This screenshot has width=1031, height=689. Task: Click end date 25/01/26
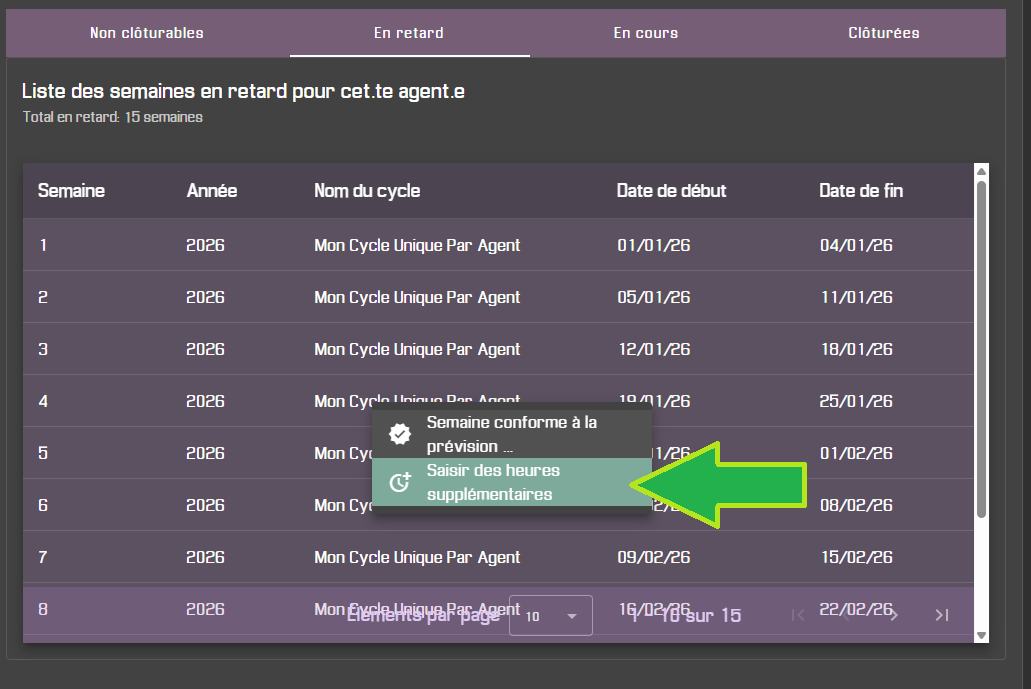pos(856,401)
